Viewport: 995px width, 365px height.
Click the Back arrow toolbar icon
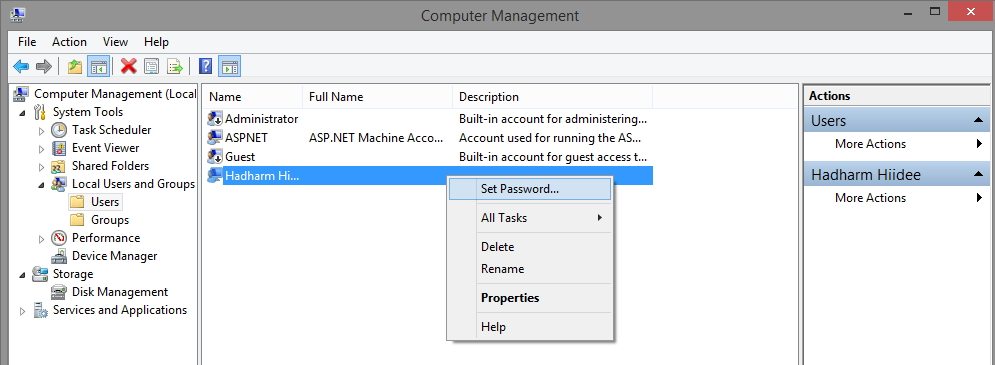coord(21,66)
